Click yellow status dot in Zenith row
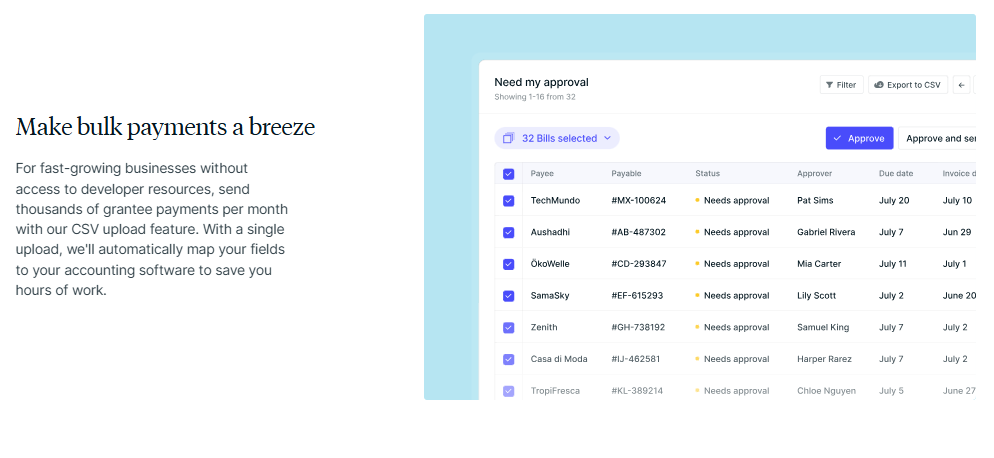994x458 pixels. coord(698,328)
